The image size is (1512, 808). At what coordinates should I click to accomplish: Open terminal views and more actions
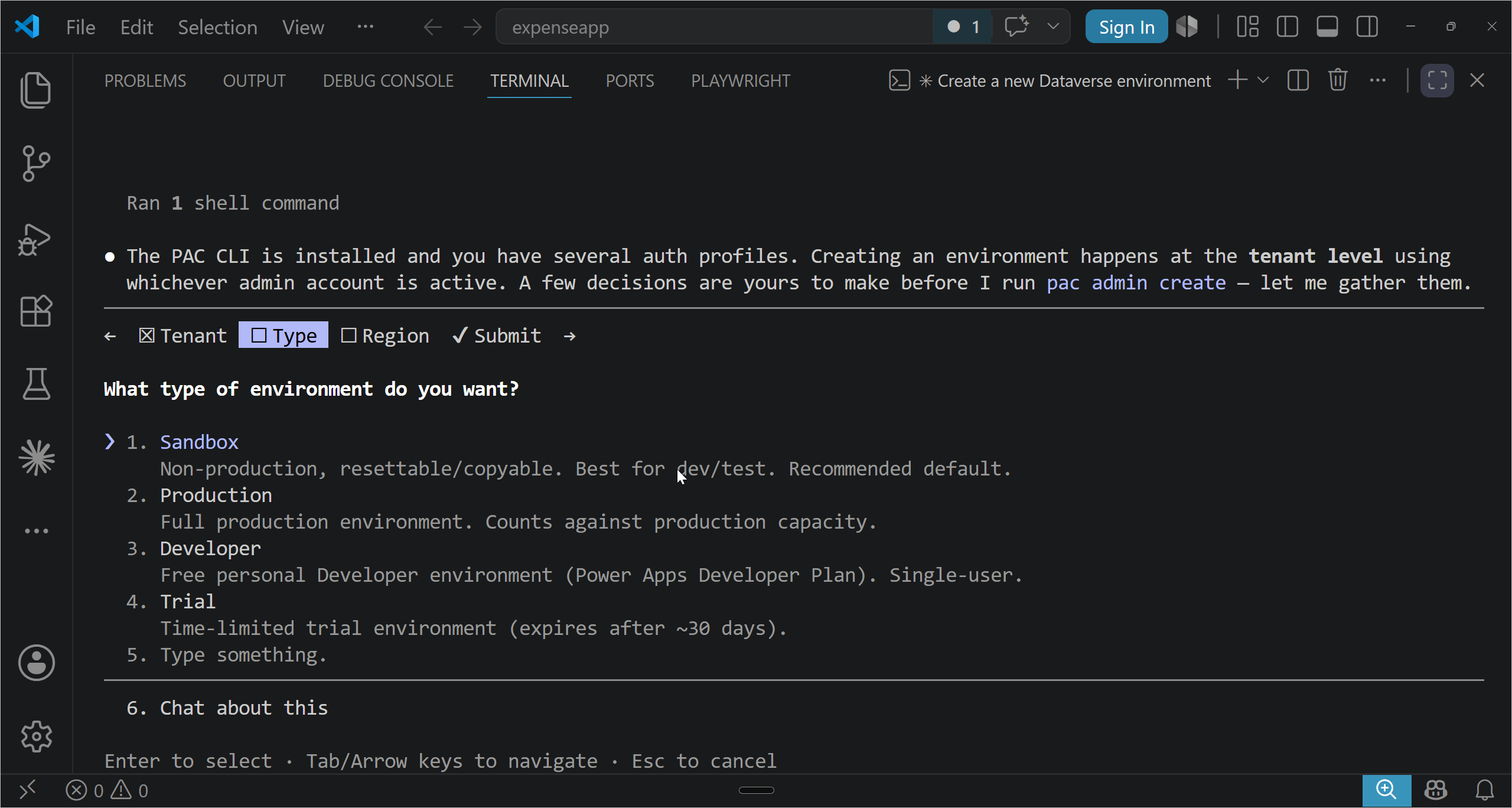pyautogui.click(x=1378, y=80)
